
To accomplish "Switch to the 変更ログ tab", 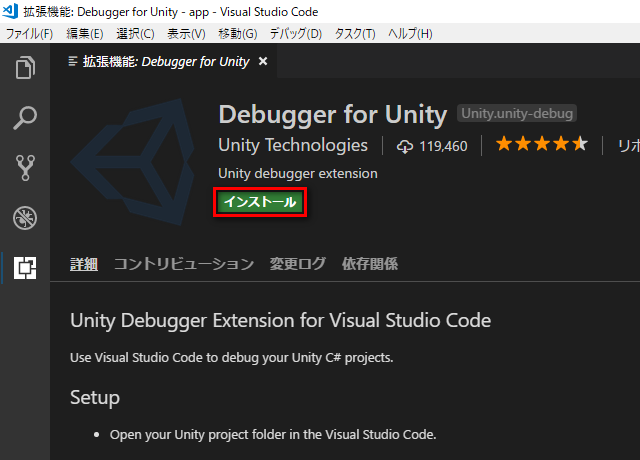I will 298,264.
